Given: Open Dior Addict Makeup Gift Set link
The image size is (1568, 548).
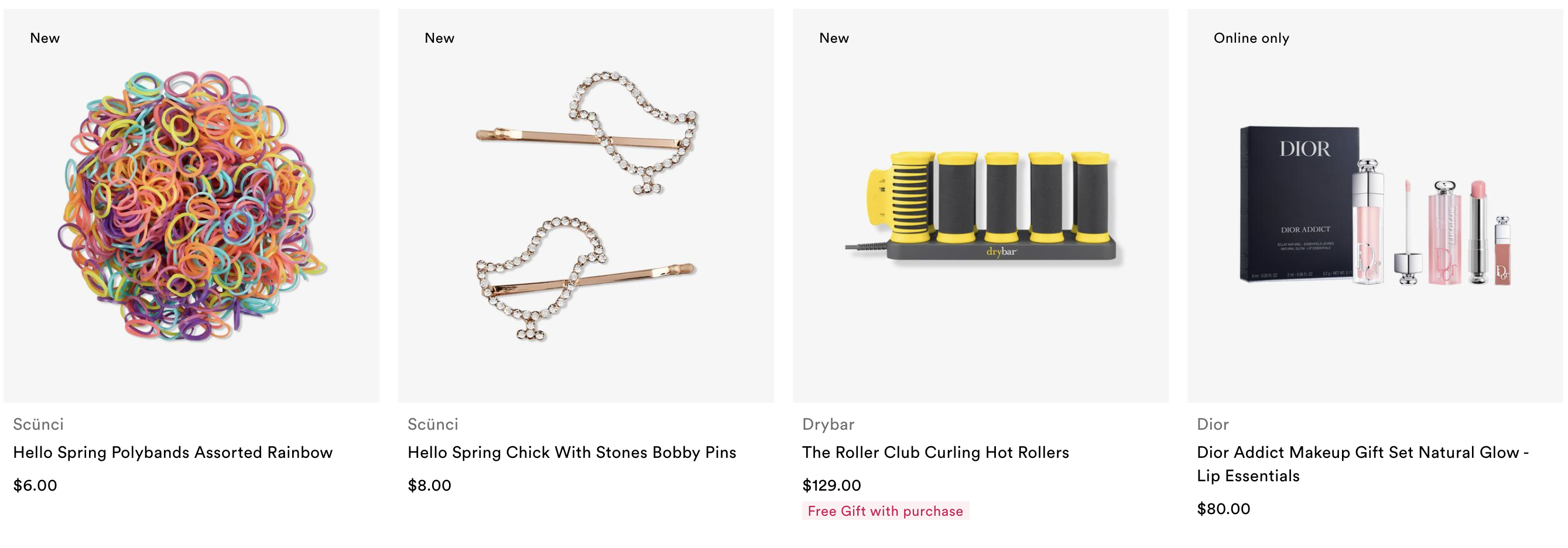Looking at the screenshot, I should tap(1362, 464).
